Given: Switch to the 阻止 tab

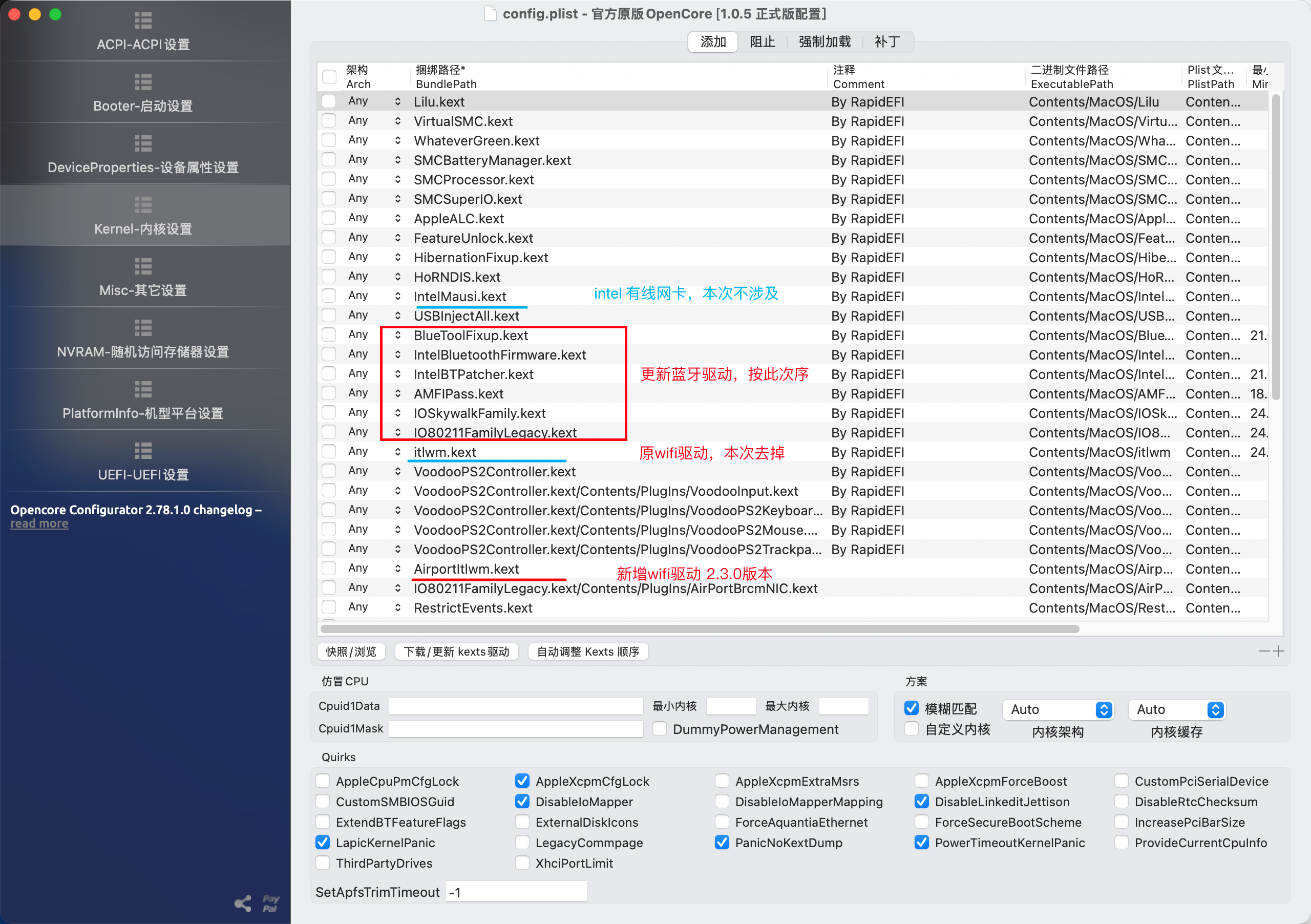Looking at the screenshot, I should pos(763,41).
